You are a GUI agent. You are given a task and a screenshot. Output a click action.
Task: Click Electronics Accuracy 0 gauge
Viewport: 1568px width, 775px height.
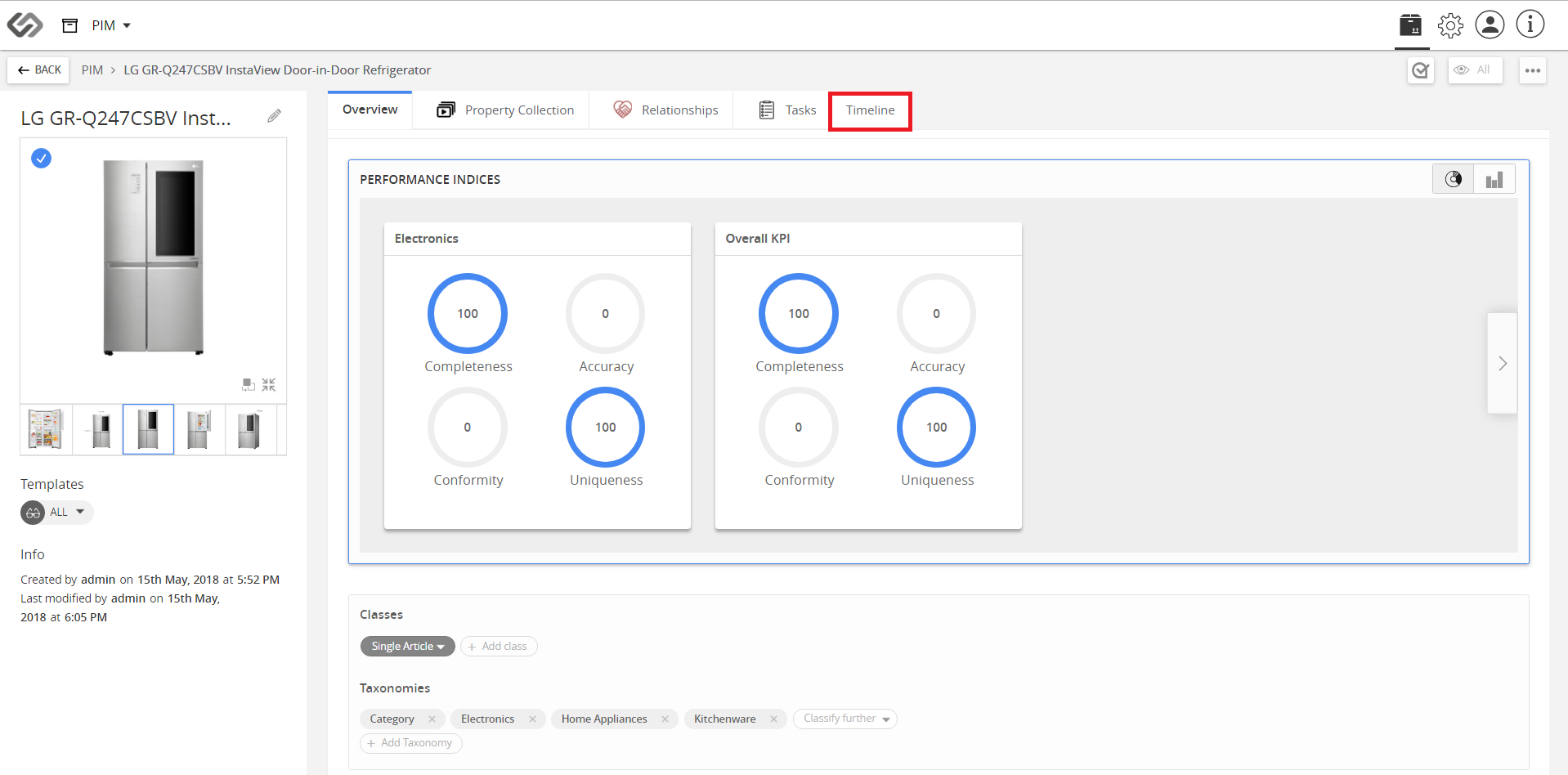[605, 313]
